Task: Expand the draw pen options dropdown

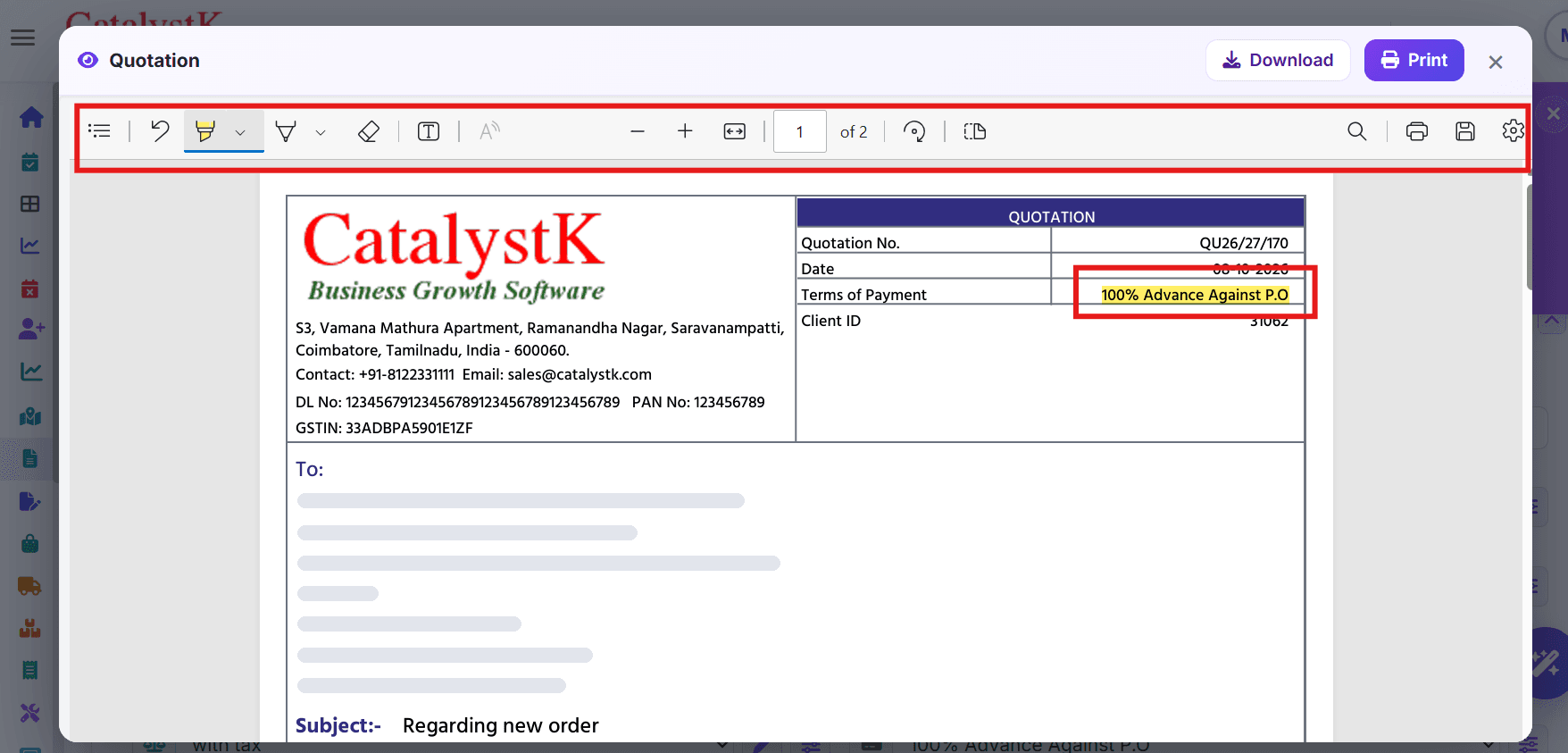Action: (321, 132)
